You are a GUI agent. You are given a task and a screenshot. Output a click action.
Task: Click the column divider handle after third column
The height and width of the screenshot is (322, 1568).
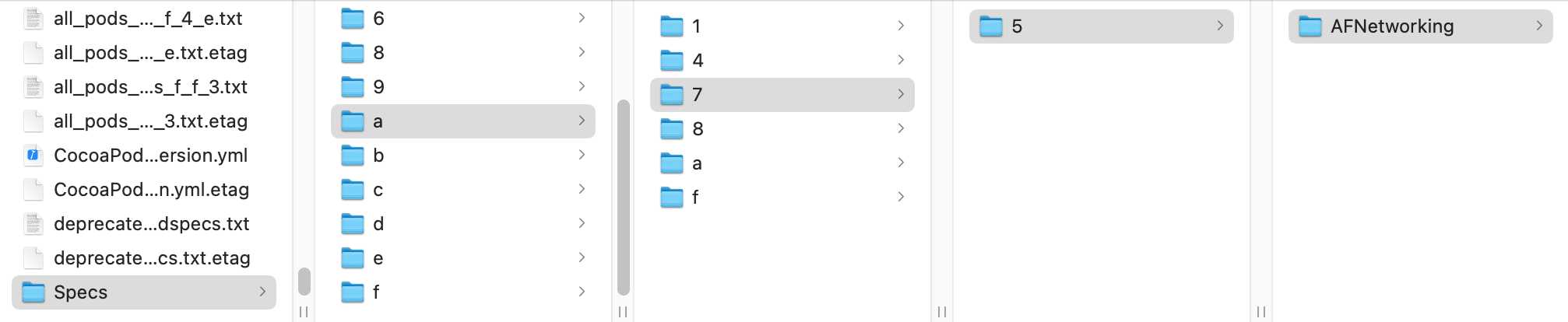[942, 312]
